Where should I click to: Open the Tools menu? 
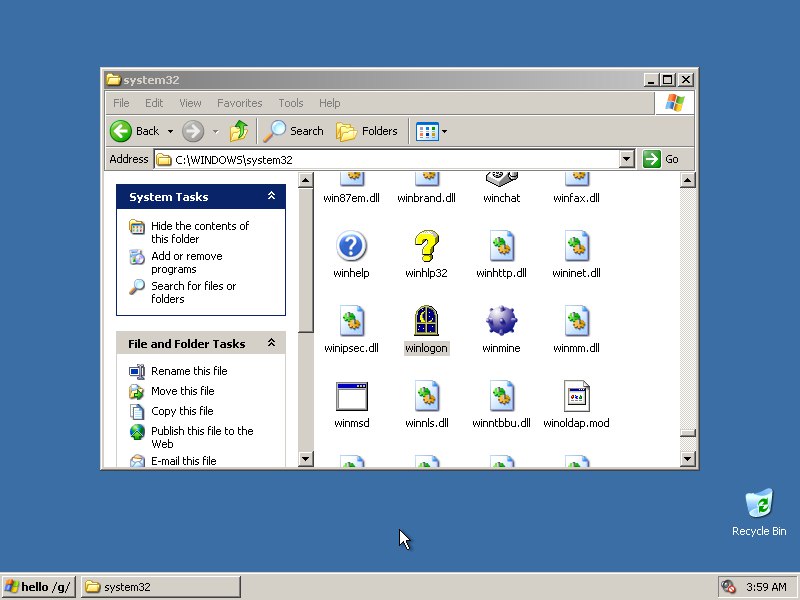(291, 103)
